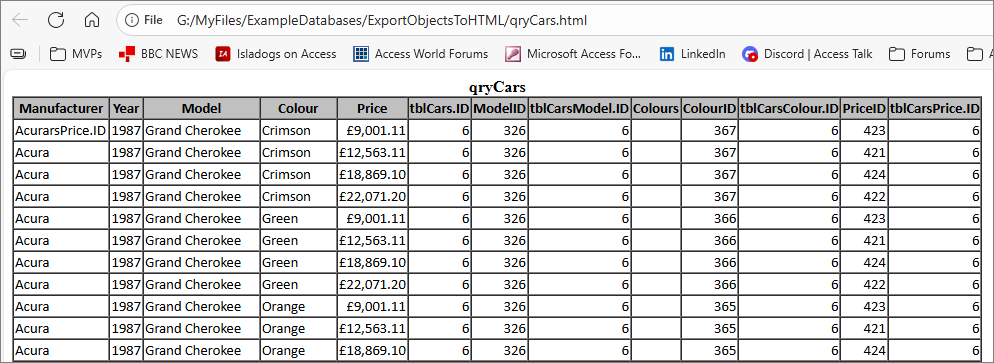Click Orange in the £12,563.11 row

[x=298, y=329]
